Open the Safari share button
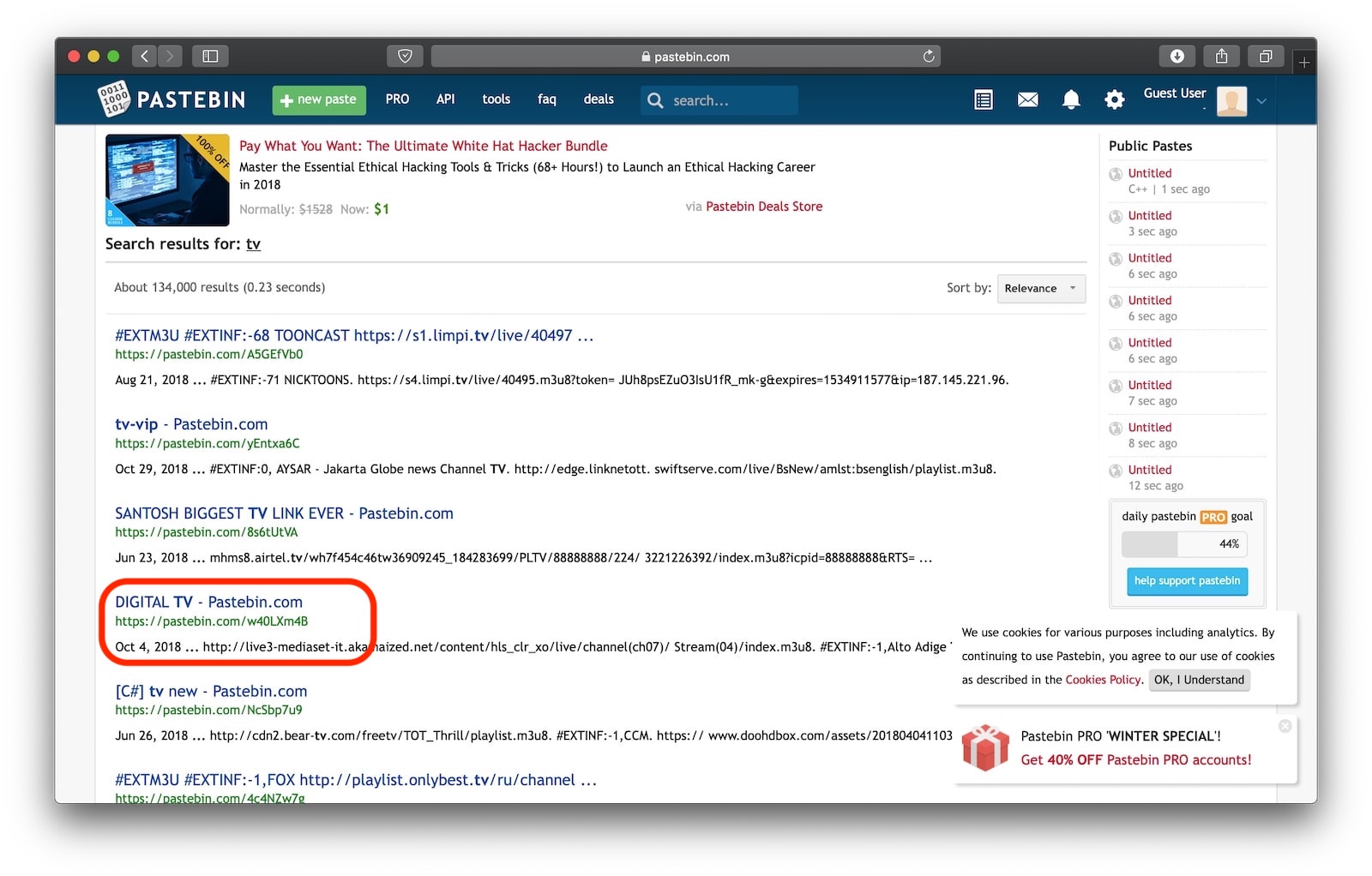 pos(1222,57)
